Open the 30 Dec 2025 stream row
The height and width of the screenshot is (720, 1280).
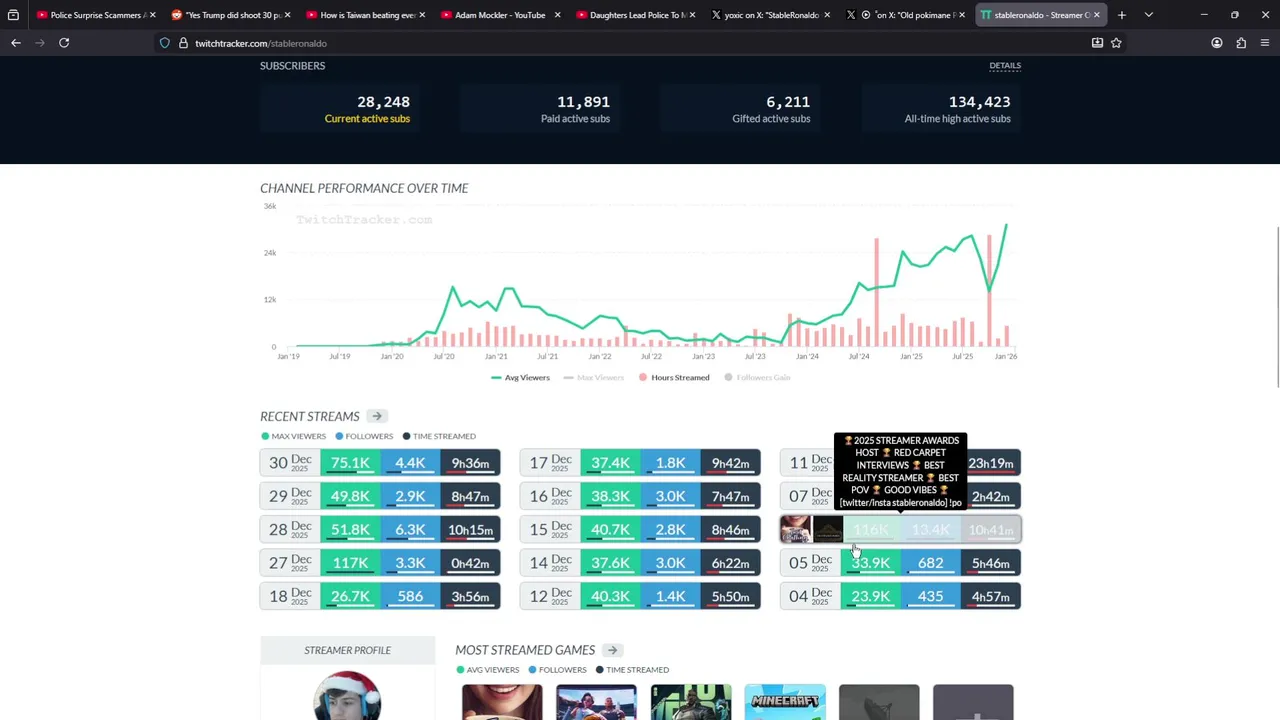pos(380,463)
